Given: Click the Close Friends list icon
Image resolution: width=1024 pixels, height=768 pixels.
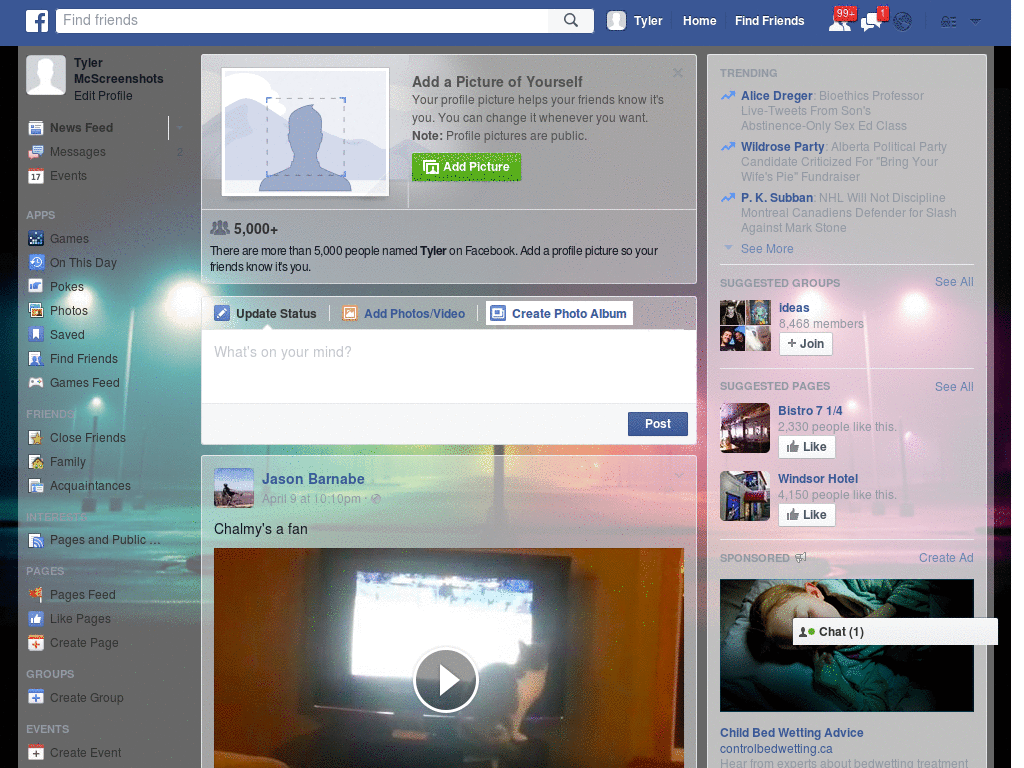Looking at the screenshot, I should (x=36, y=438).
